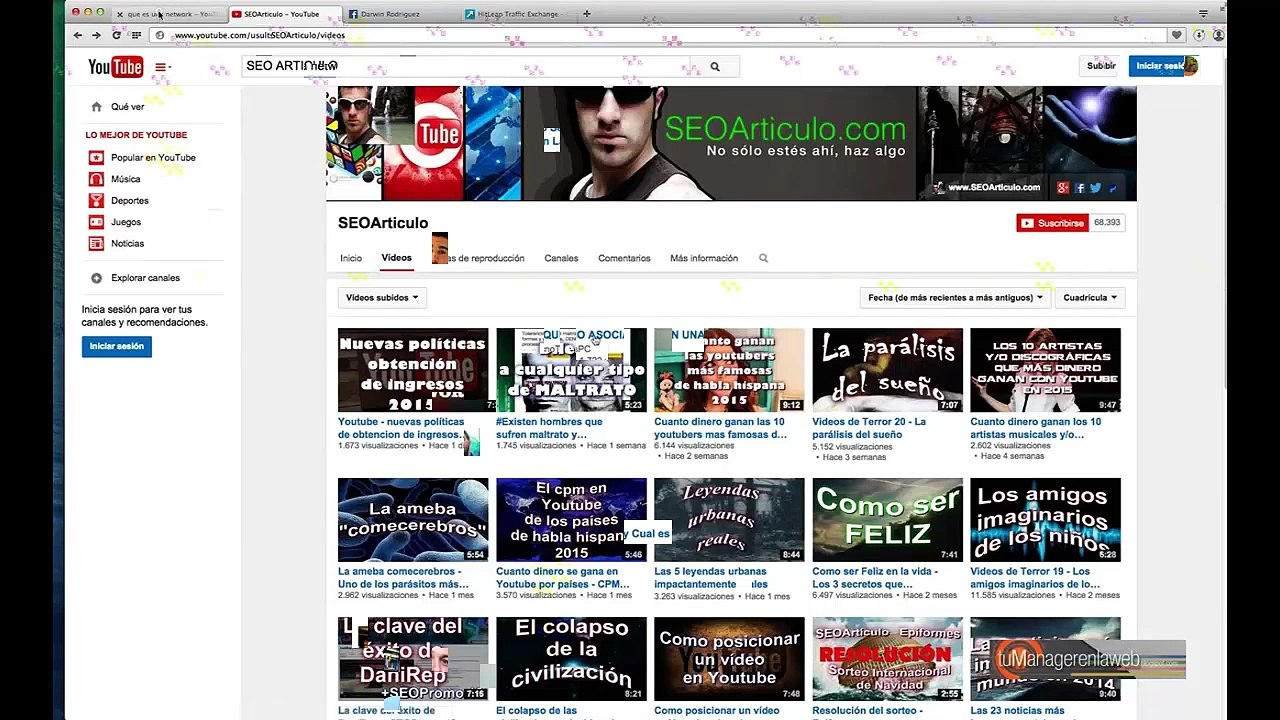Click the Popular en YouTube icon

pyautogui.click(x=96, y=157)
